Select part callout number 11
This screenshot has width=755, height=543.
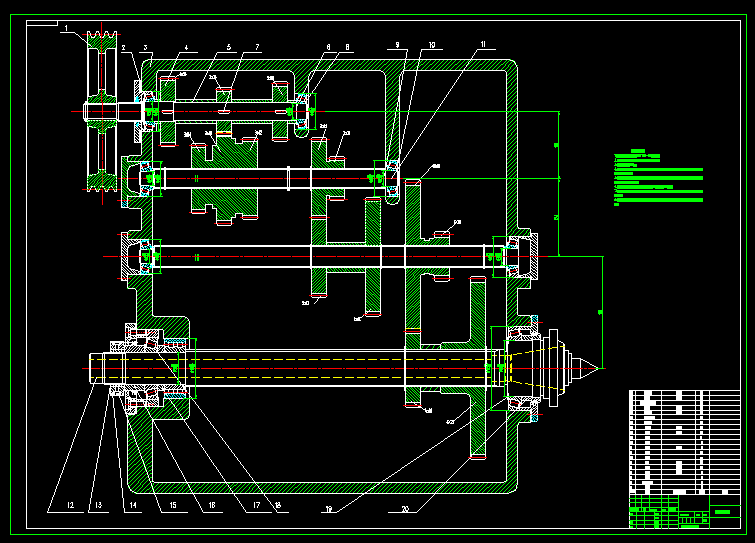point(483,44)
